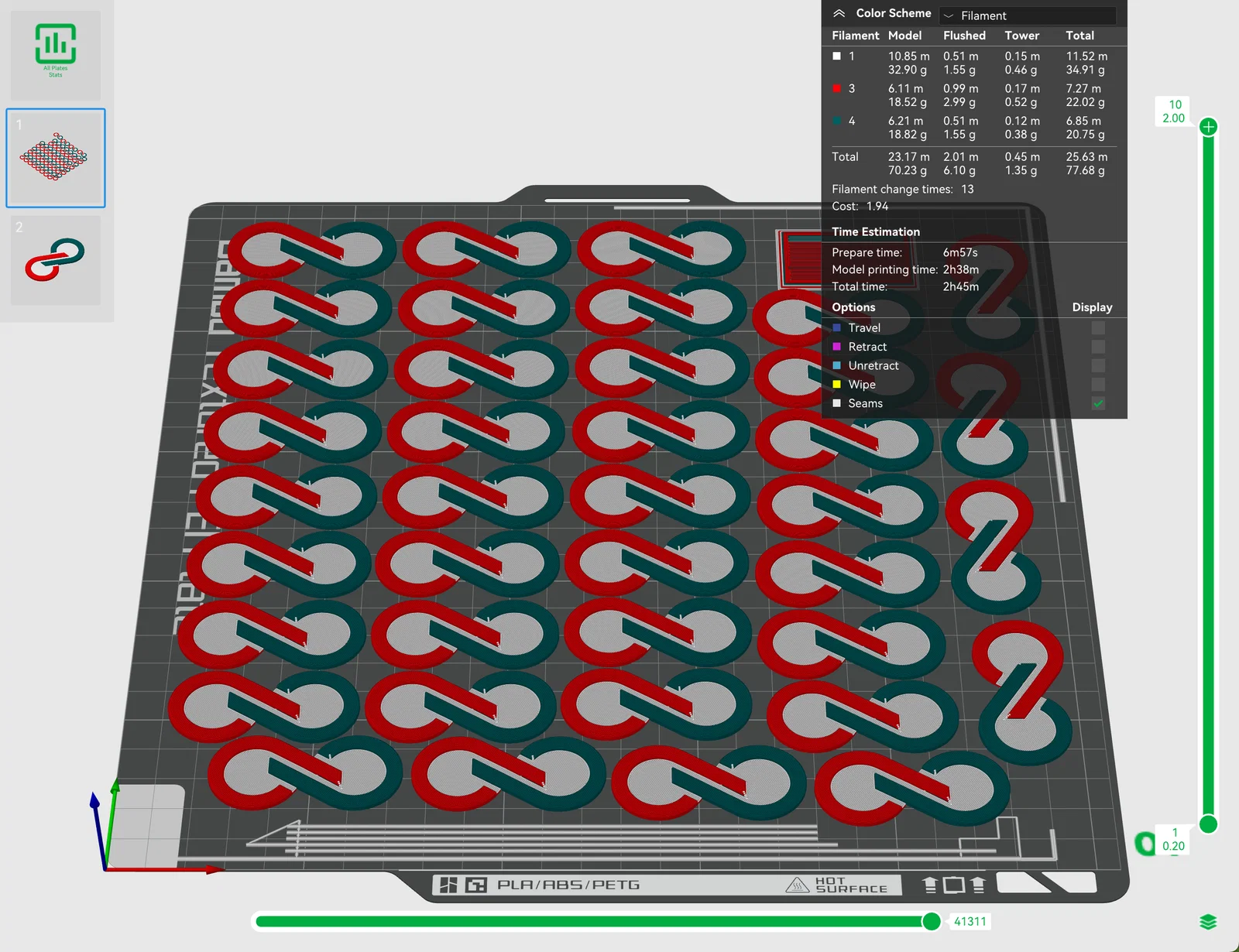This screenshot has width=1239, height=952.
Task: Click the Prepare time value 6m57s
Action: pos(960,252)
